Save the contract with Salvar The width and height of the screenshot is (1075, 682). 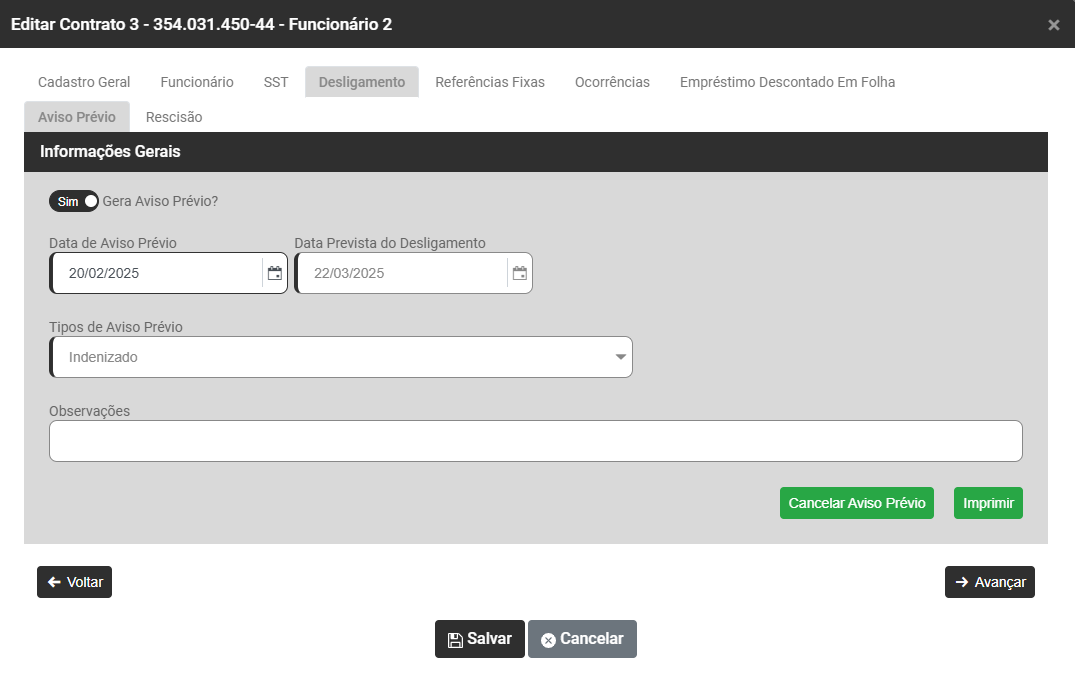(x=479, y=639)
